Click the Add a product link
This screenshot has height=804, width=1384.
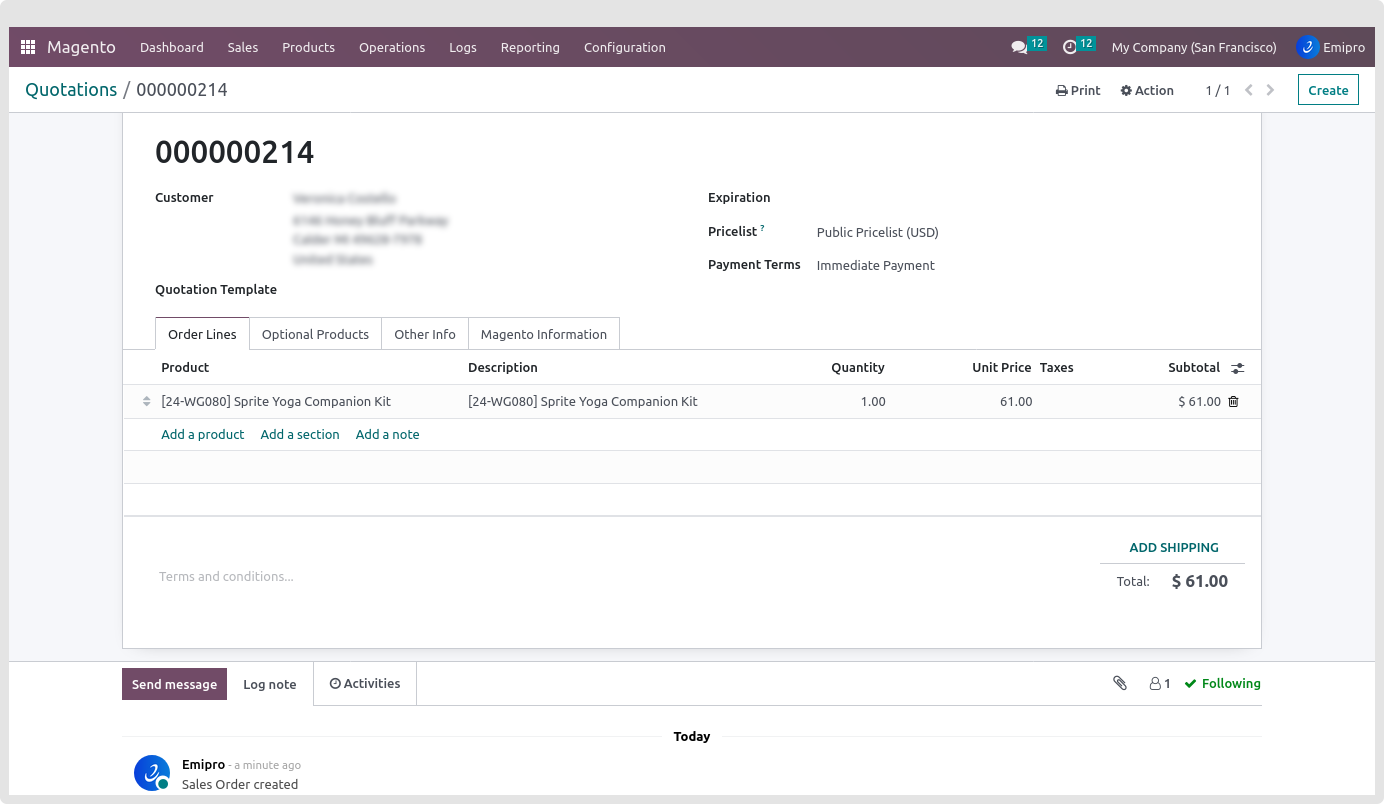coord(202,434)
